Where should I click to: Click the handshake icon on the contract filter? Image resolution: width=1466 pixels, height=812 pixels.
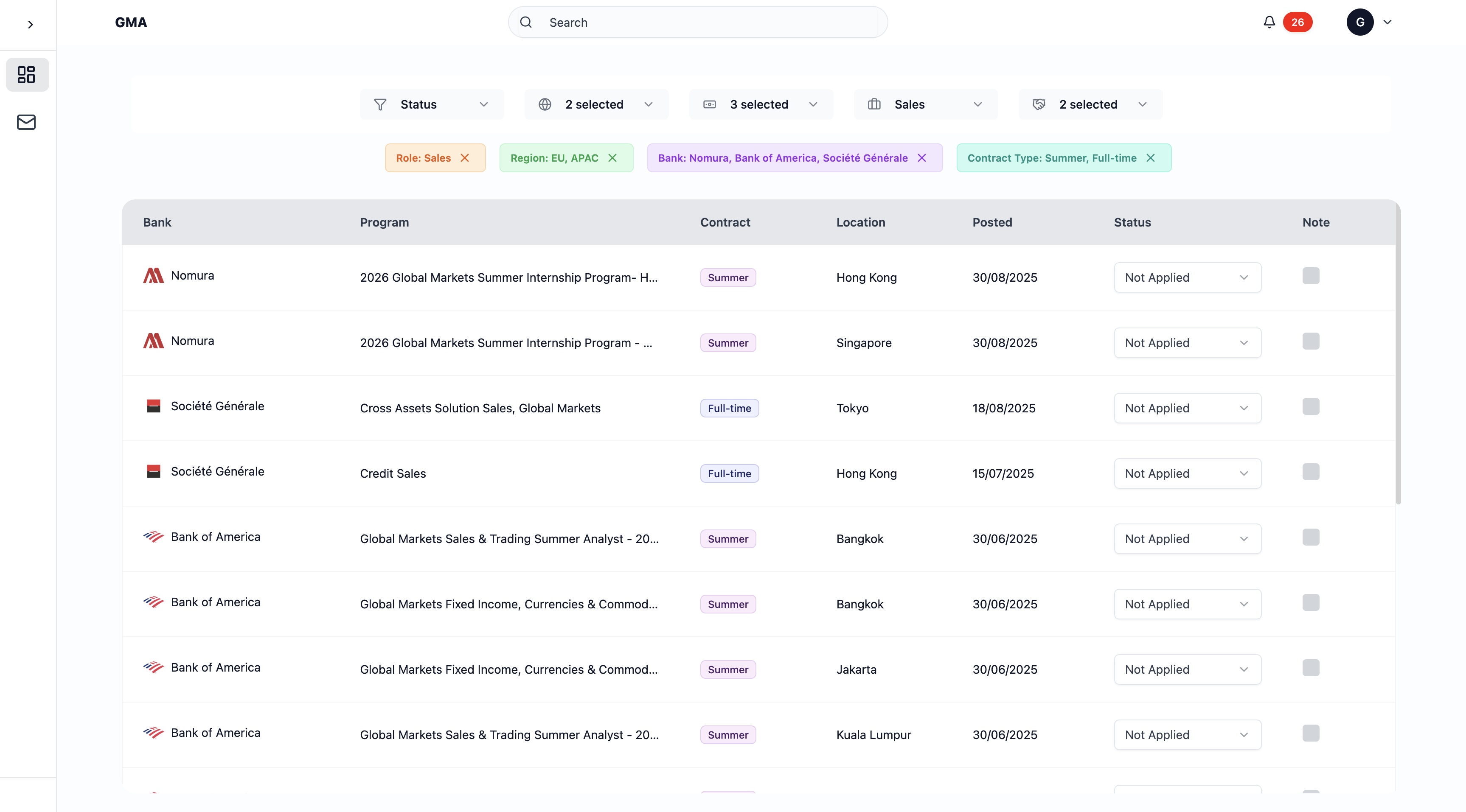tap(1039, 104)
